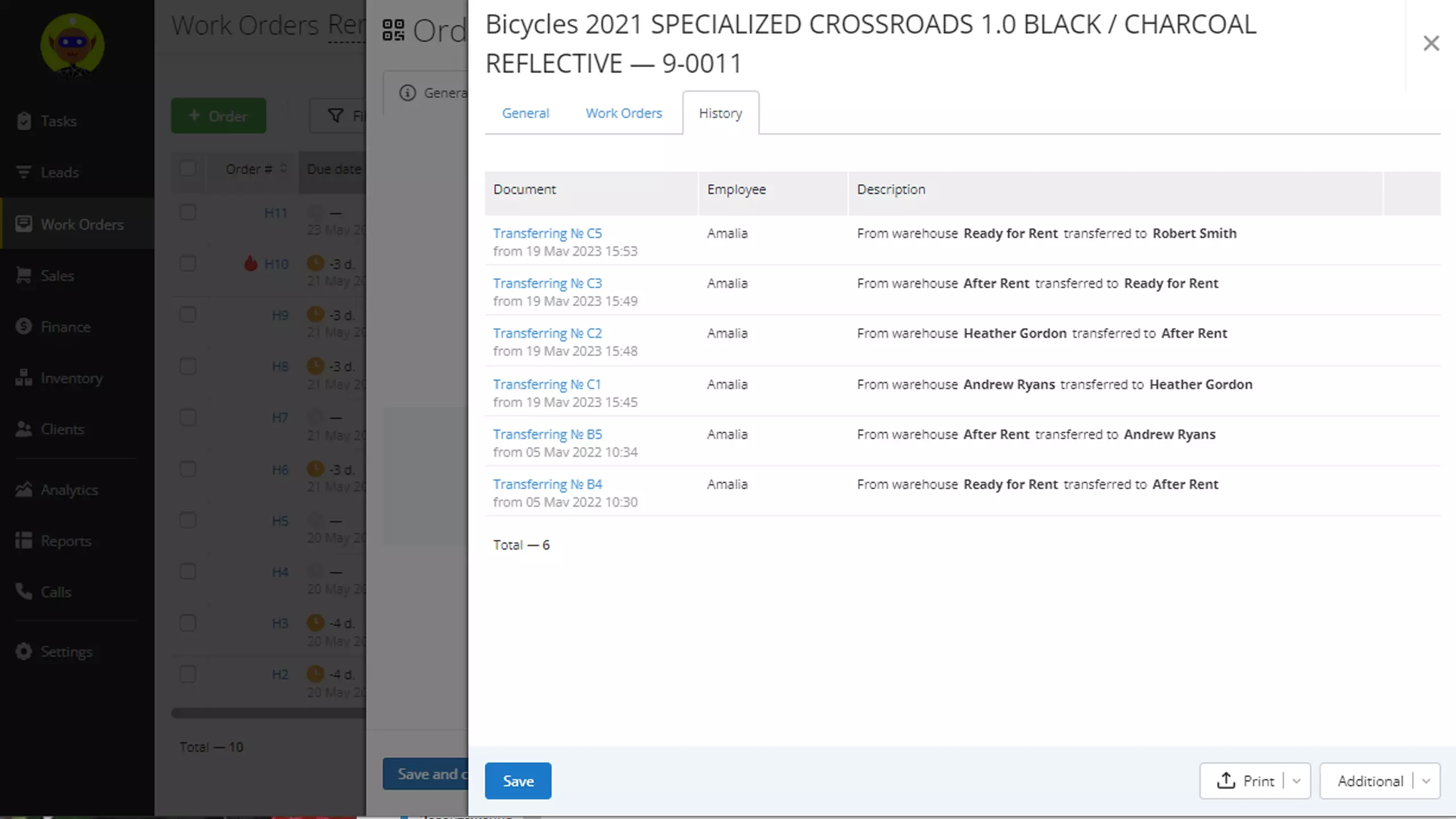The width and height of the screenshot is (1456, 819).
Task: Click the QR code icon beside Order title
Action: [393, 30]
